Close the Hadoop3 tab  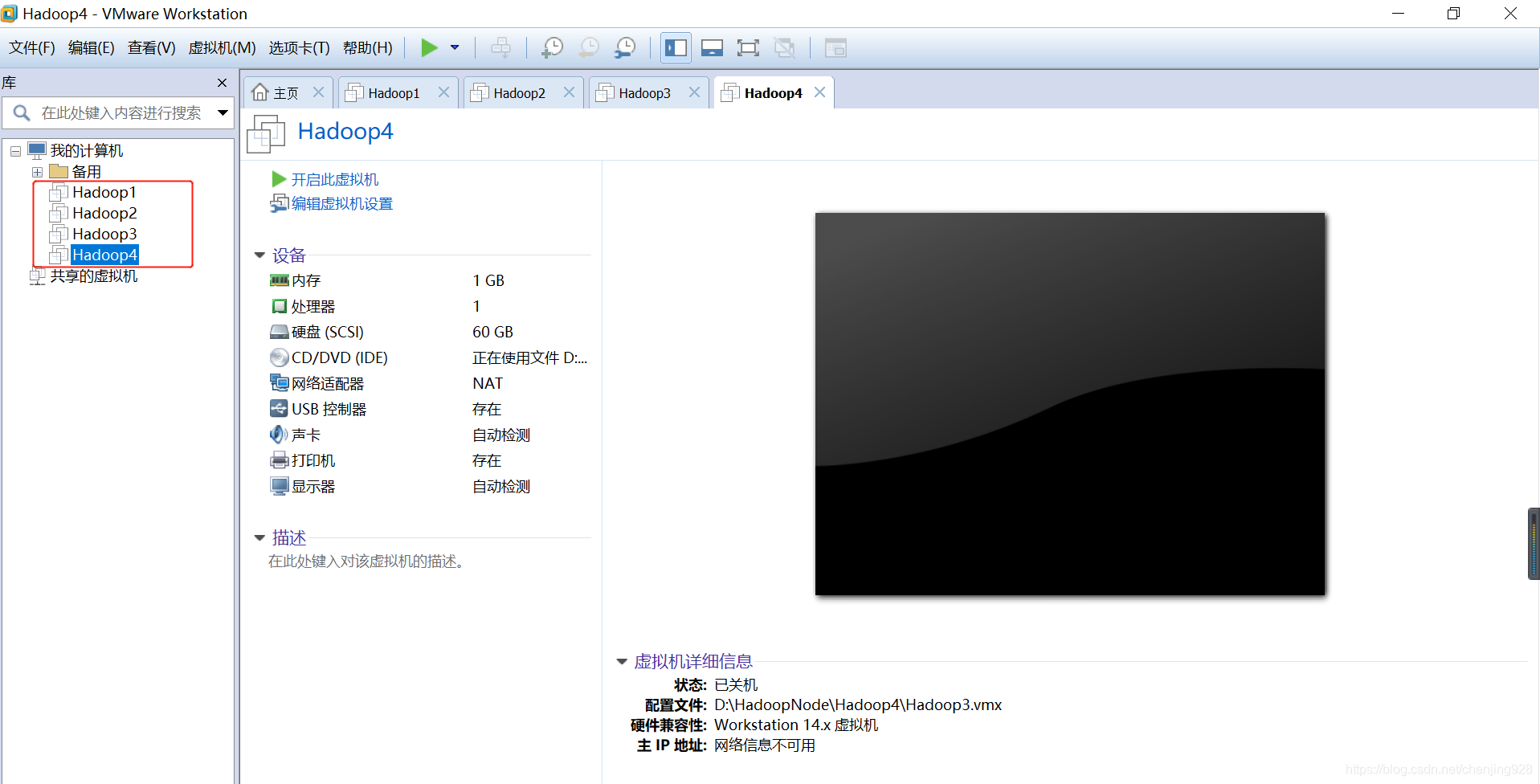coord(694,92)
